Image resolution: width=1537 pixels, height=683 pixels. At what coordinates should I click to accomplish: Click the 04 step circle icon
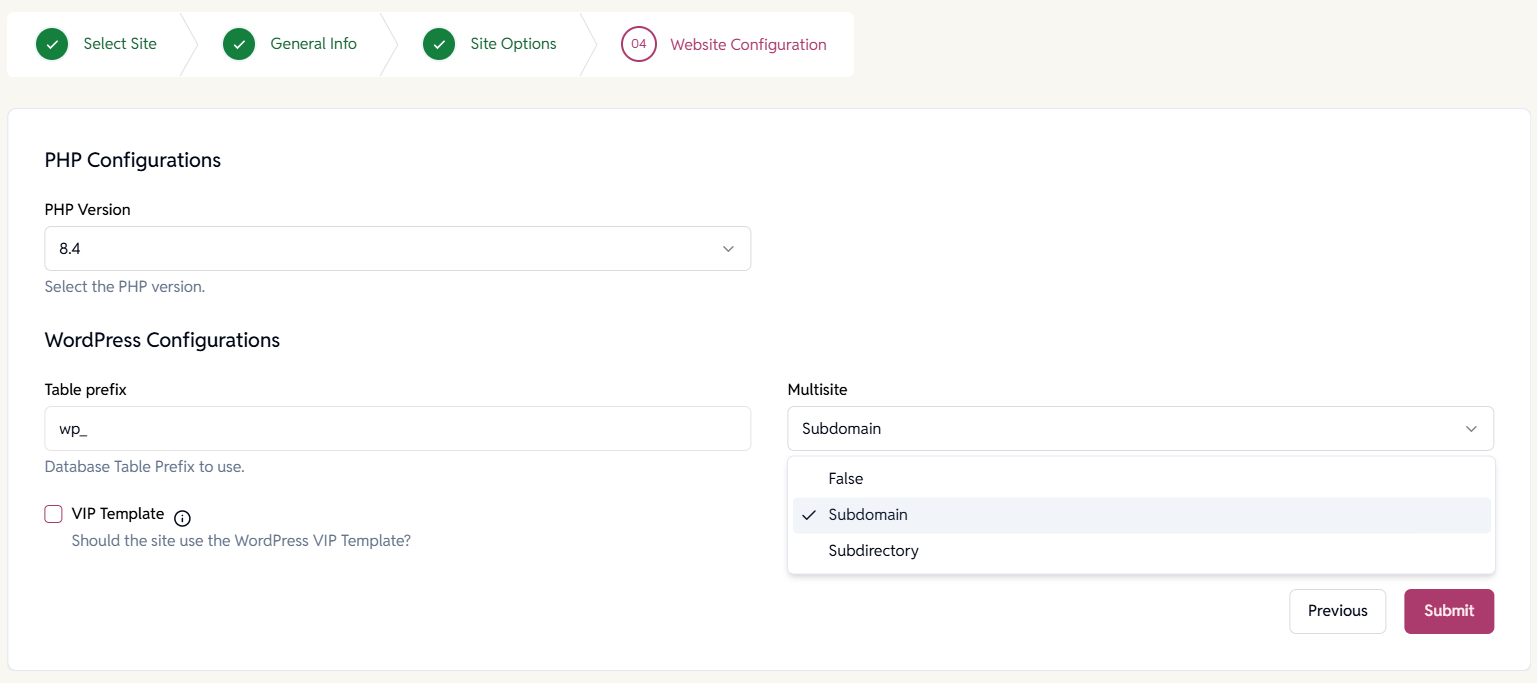coord(638,44)
